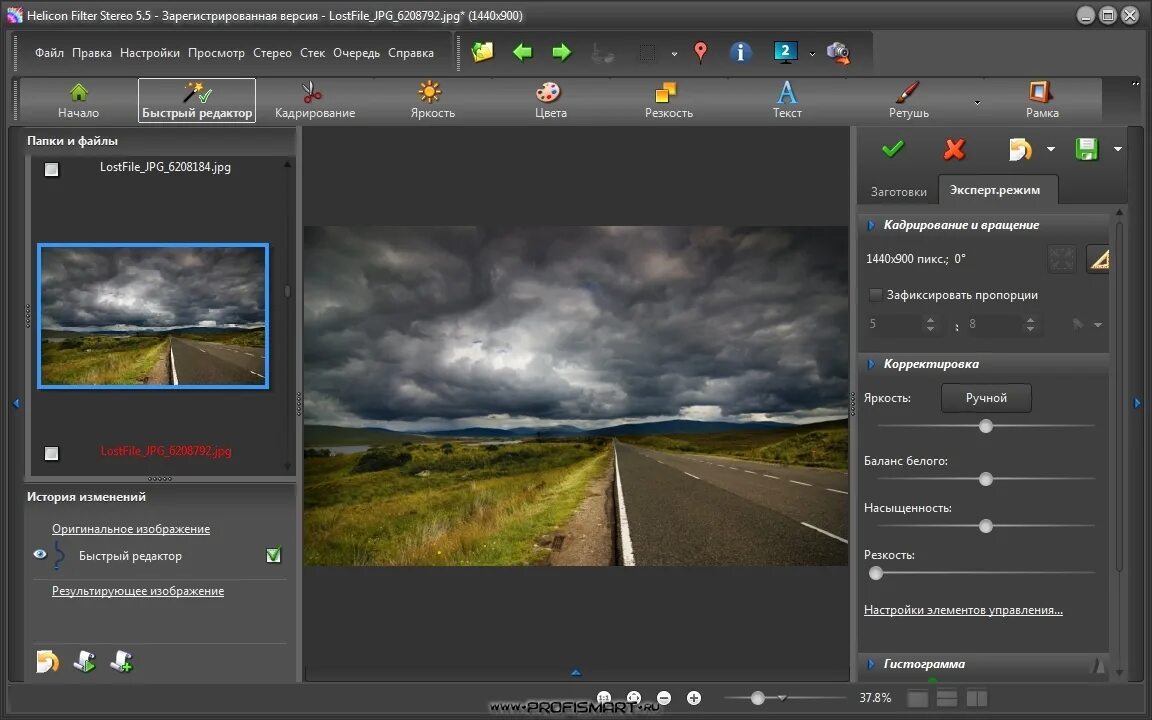The width and height of the screenshot is (1152, 720).
Task: Open the Яркость sun tool
Action: (432, 101)
